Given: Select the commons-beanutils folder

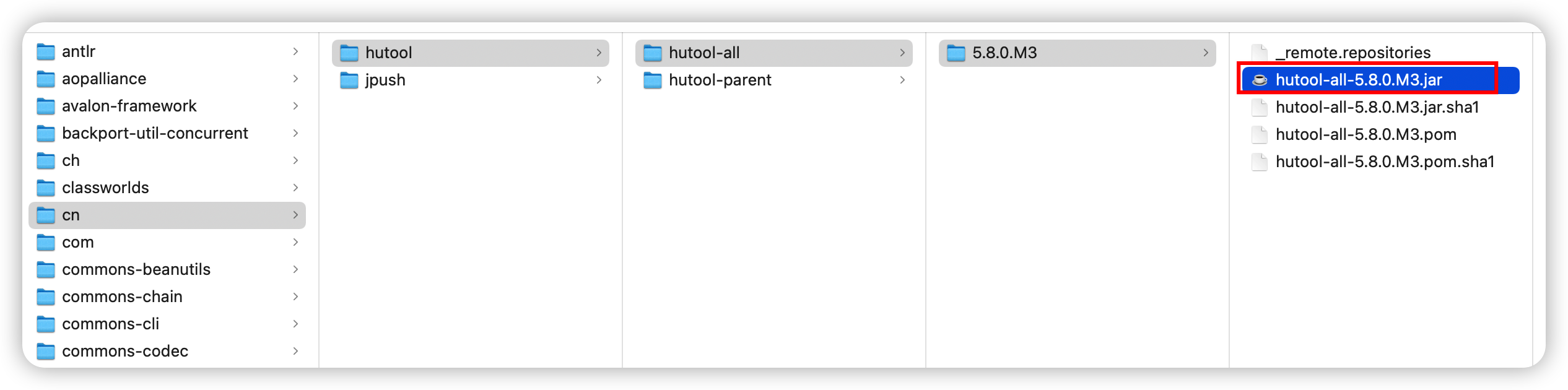Looking at the screenshot, I should click(x=136, y=270).
